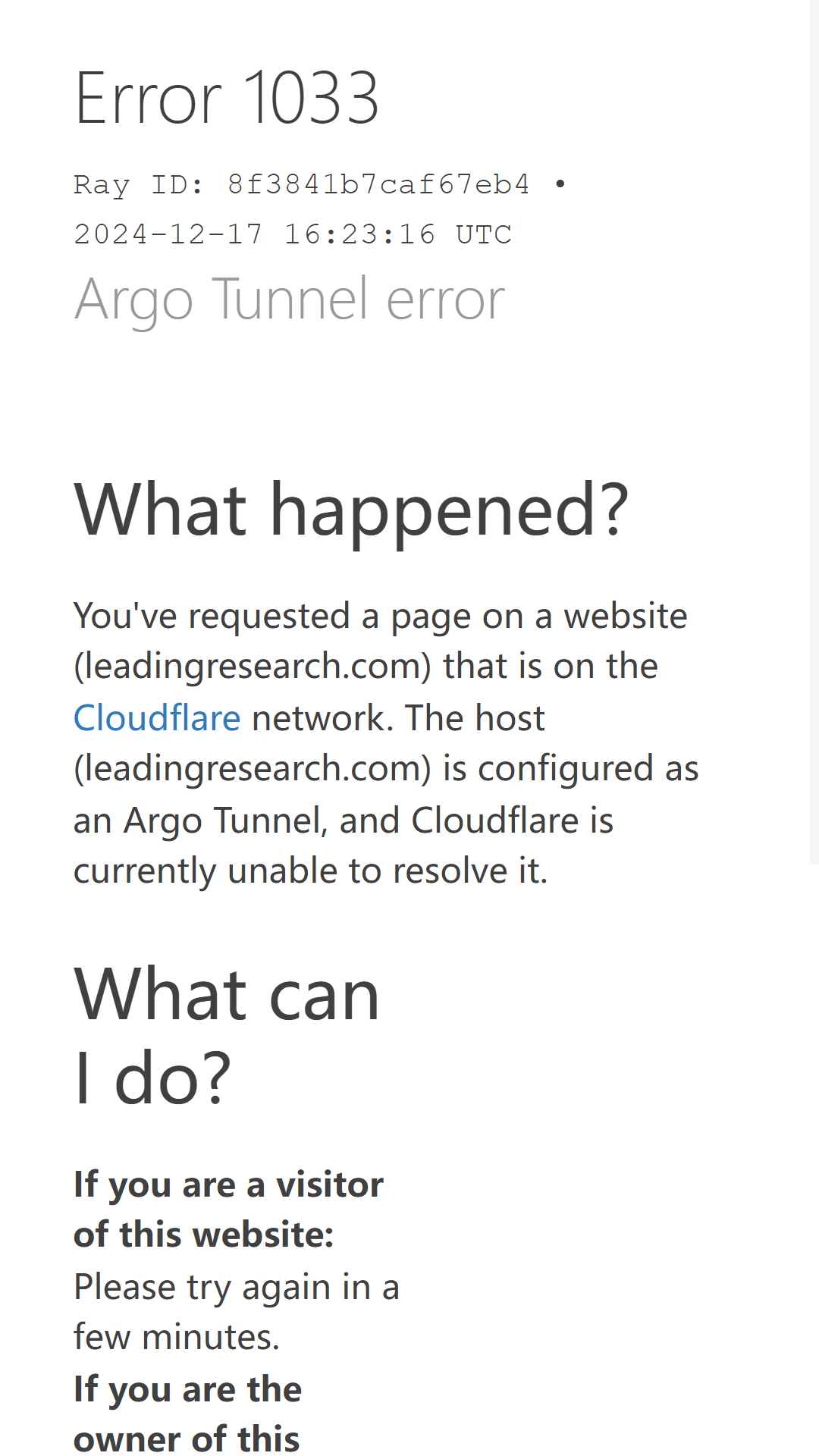Open the Cloudflare link
This screenshot has width=819, height=1456.
(x=157, y=717)
